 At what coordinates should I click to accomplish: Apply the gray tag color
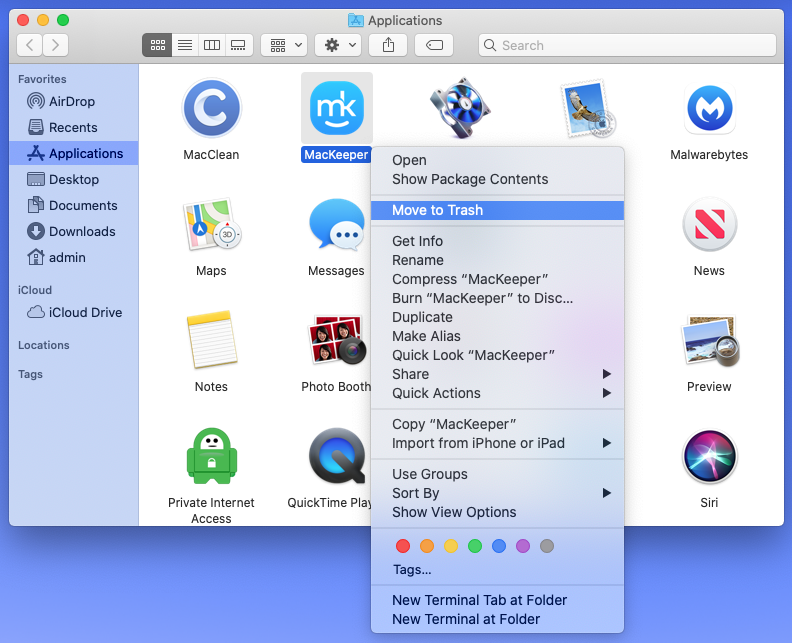[547, 546]
